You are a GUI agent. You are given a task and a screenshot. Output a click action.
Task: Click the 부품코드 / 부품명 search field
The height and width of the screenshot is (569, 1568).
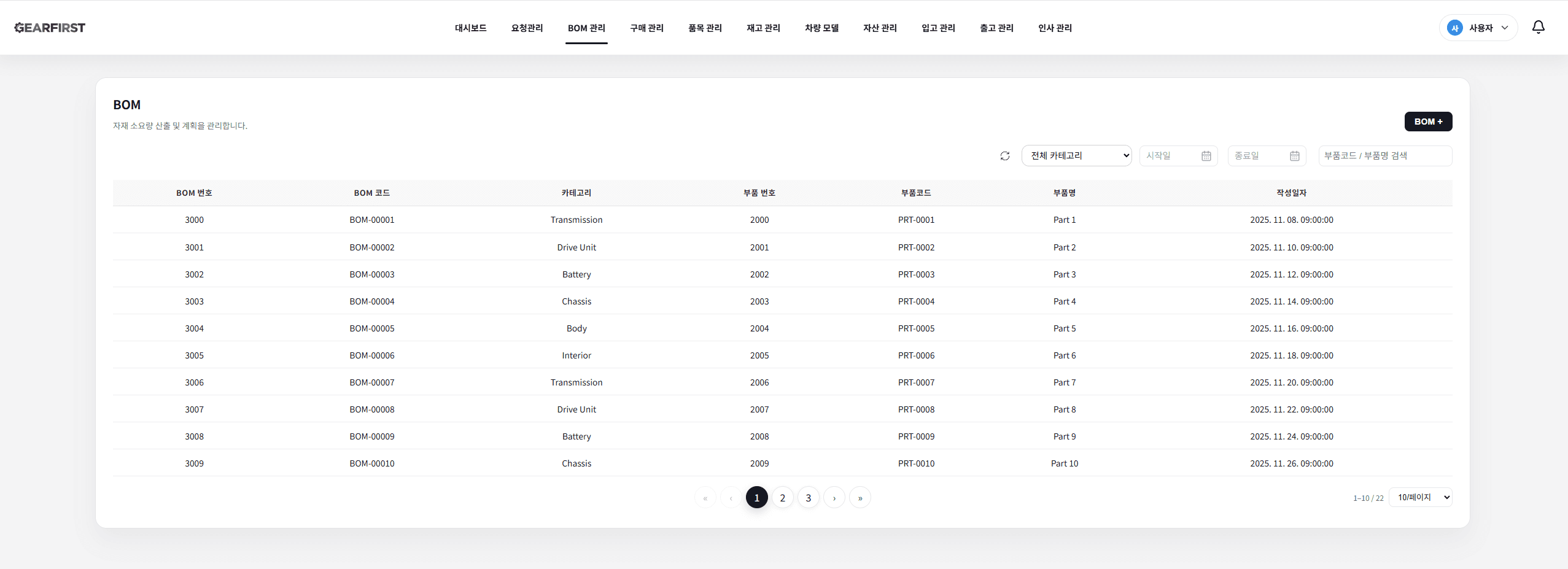point(1385,156)
